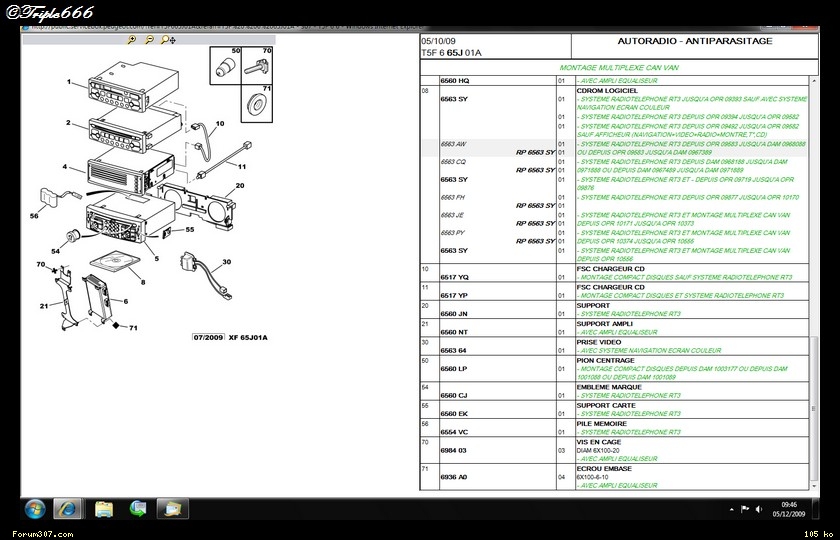Click the VIS EN CAGE designation
The image size is (840, 540).
click(598, 442)
